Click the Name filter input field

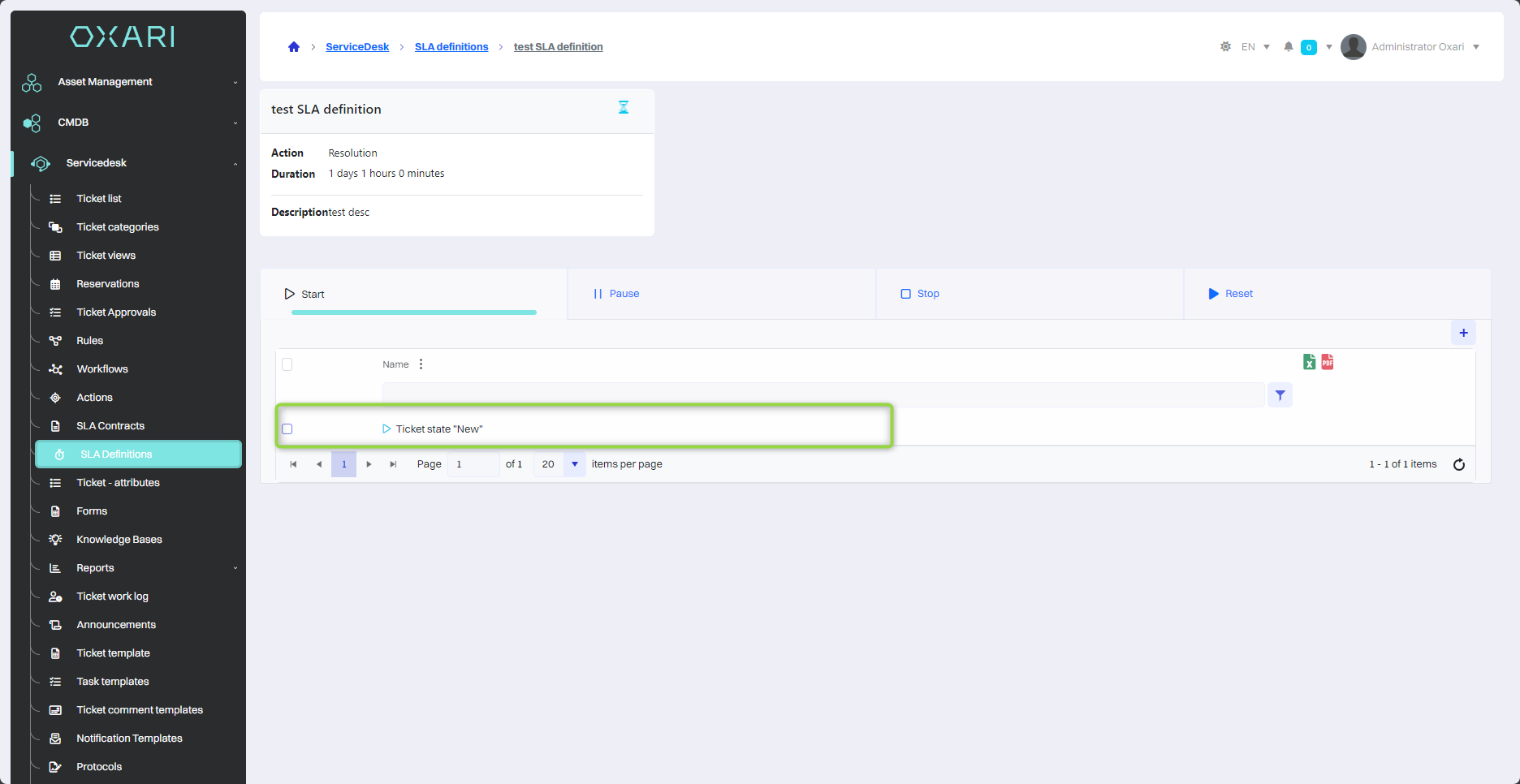tap(823, 395)
